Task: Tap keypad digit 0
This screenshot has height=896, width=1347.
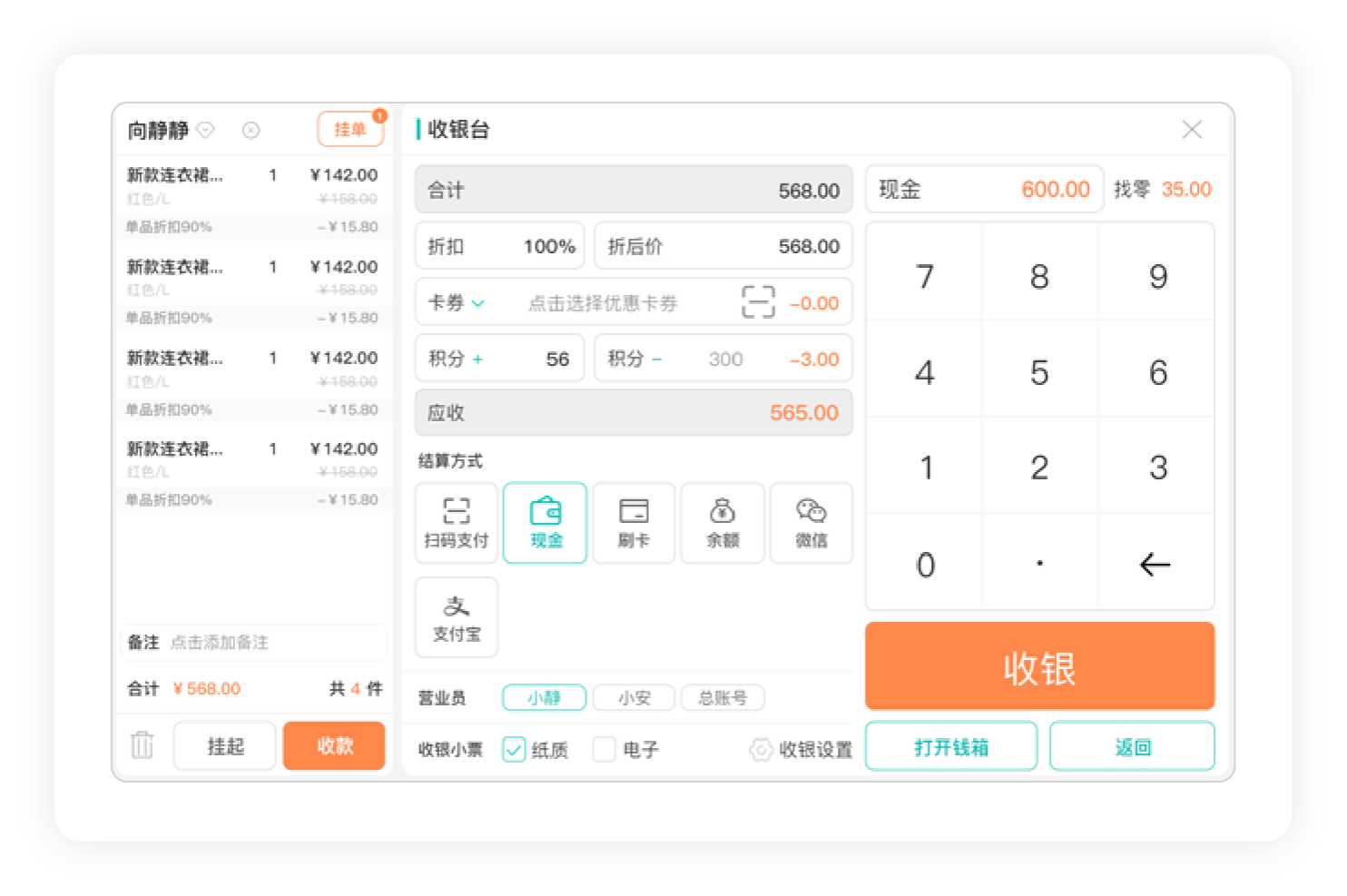Action: pos(924,564)
